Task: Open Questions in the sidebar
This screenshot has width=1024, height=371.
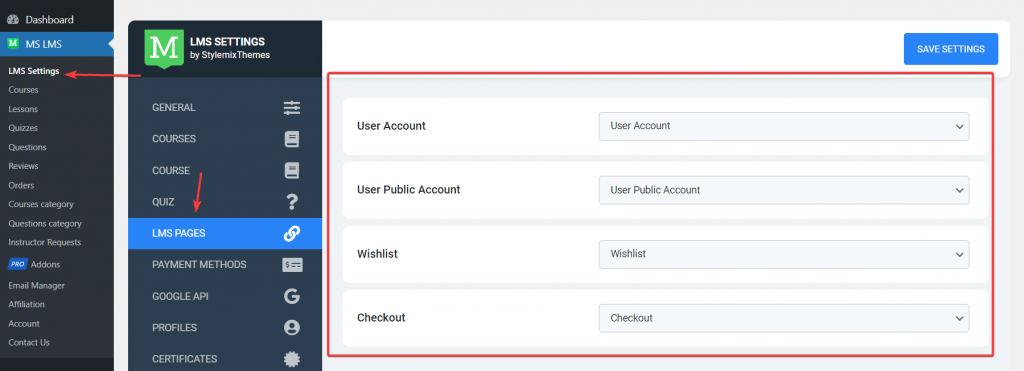Action: pyautogui.click(x=27, y=147)
